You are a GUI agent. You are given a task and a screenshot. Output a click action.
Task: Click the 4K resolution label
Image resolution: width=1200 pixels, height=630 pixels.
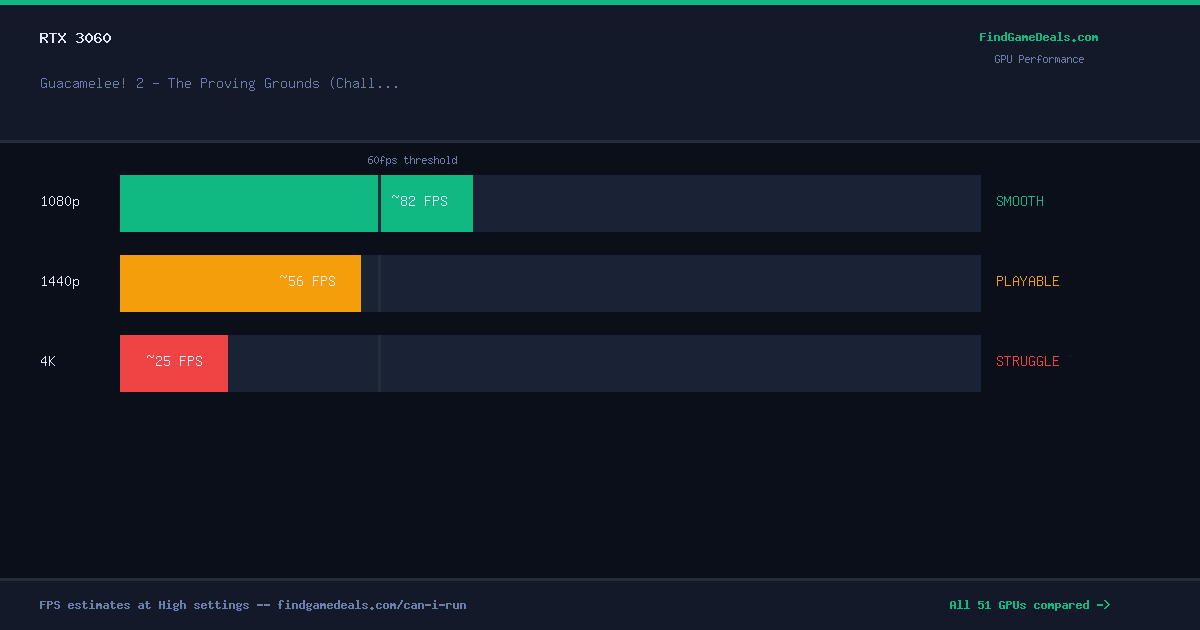tap(48, 361)
